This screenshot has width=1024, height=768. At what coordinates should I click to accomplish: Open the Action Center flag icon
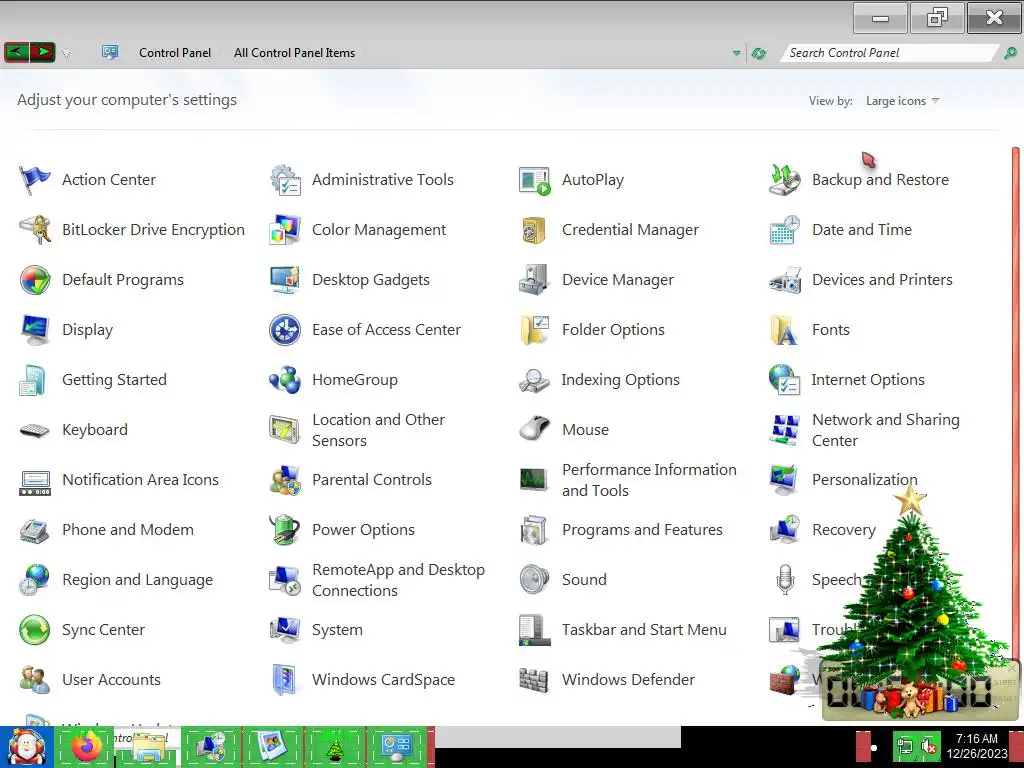(x=35, y=180)
